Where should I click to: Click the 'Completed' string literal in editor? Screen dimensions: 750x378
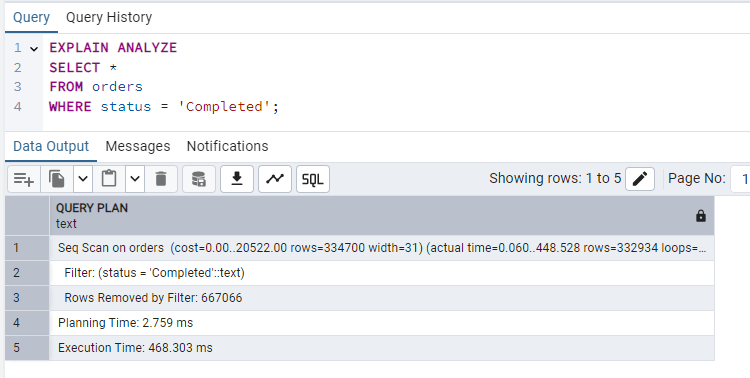pyautogui.click(x=224, y=106)
